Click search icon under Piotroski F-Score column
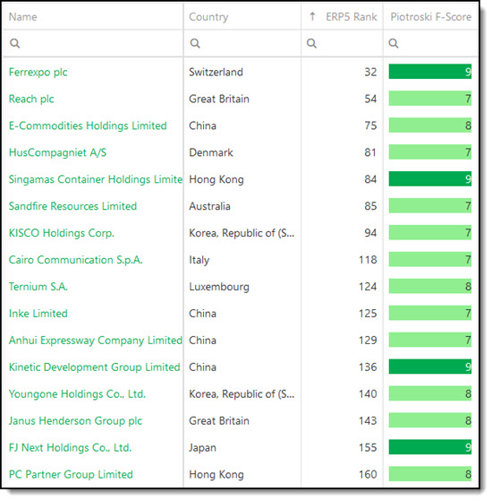This screenshot has height=500, width=492. coord(393,43)
